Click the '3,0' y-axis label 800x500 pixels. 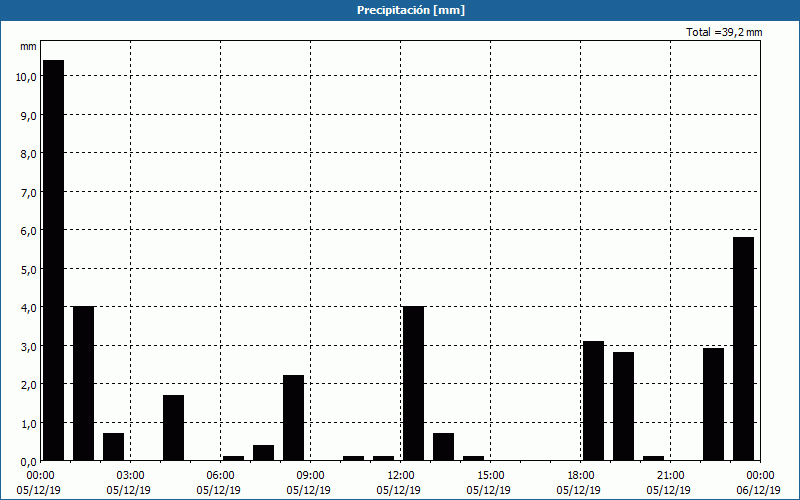(x=29, y=346)
